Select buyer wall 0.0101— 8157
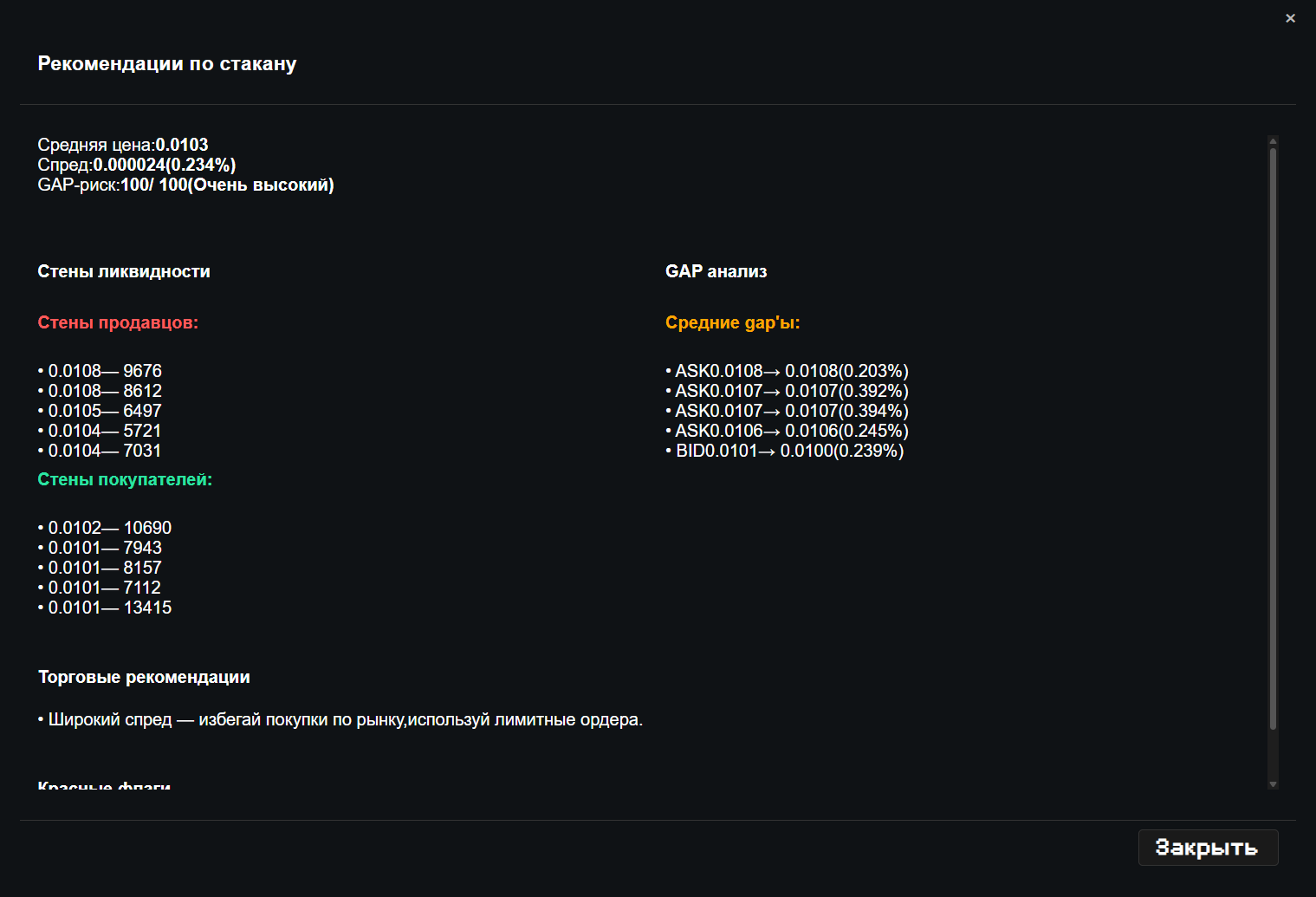This screenshot has height=897, width=1316. click(100, 568)
